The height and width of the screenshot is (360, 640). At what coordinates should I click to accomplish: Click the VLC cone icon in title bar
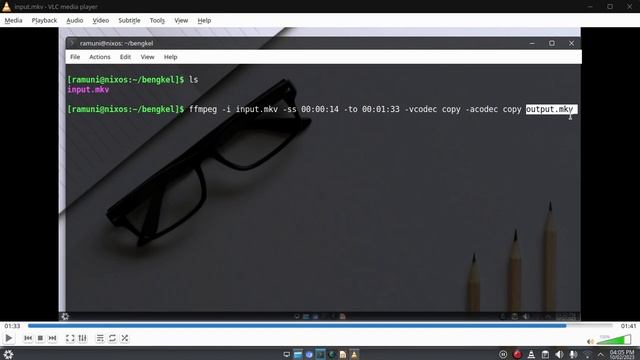point(6,6)
